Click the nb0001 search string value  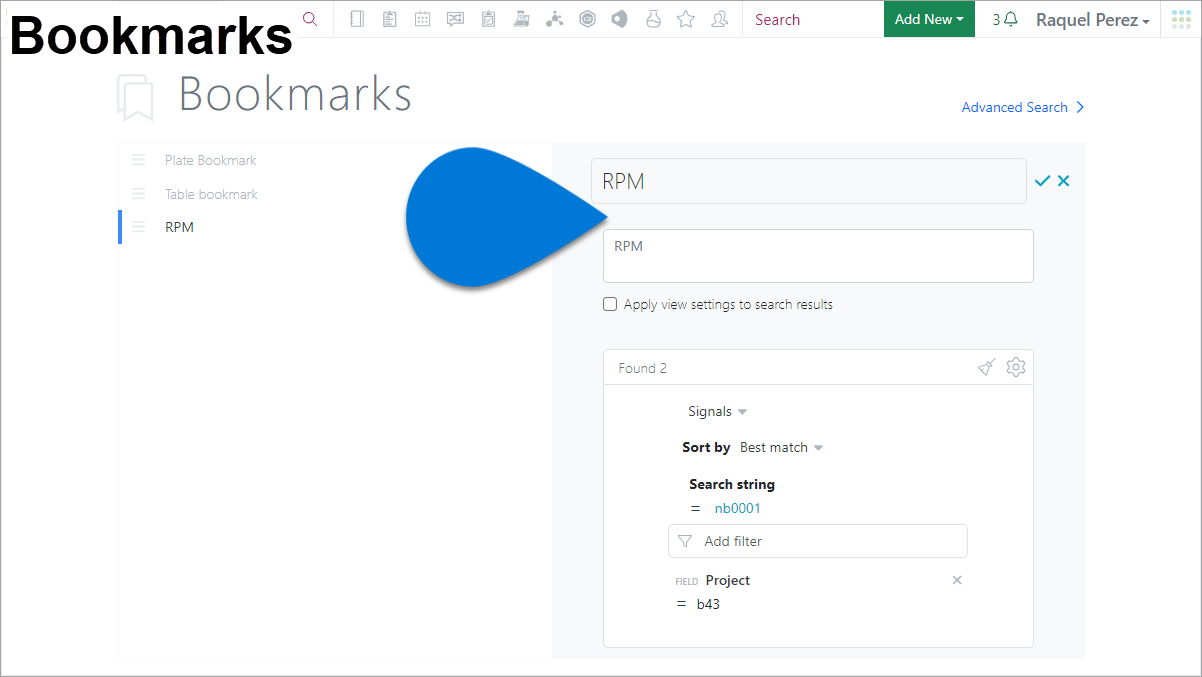[737, 508]
